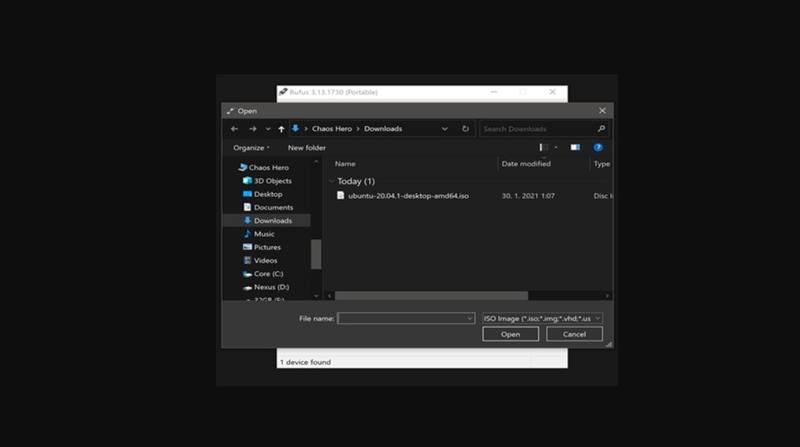The image size is (800, 447).
Task: Click the 3D Objects folder icon
Action: click(x=247, y=181)
